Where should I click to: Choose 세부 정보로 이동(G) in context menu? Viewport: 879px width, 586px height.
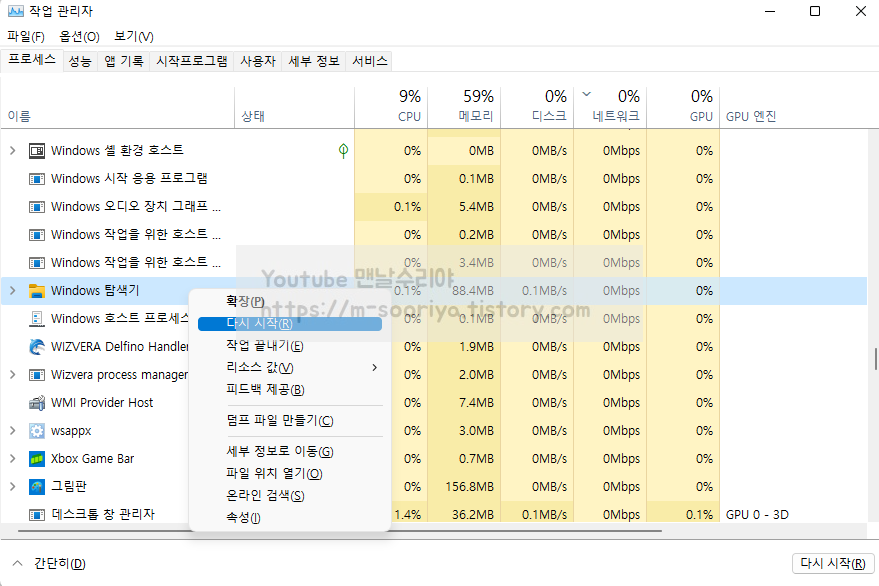coord(290,451)
